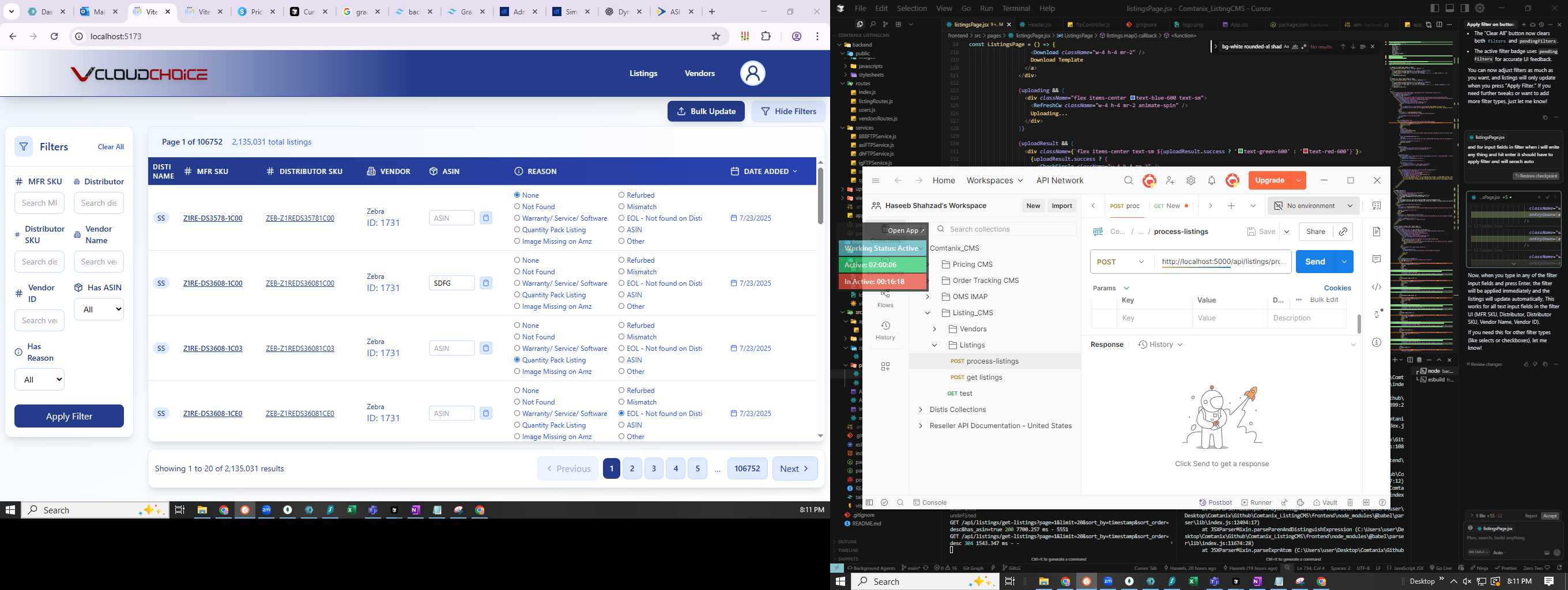Open the History sidebar in Postman
Screen dimensions: 1568x590
click(885, 330)
